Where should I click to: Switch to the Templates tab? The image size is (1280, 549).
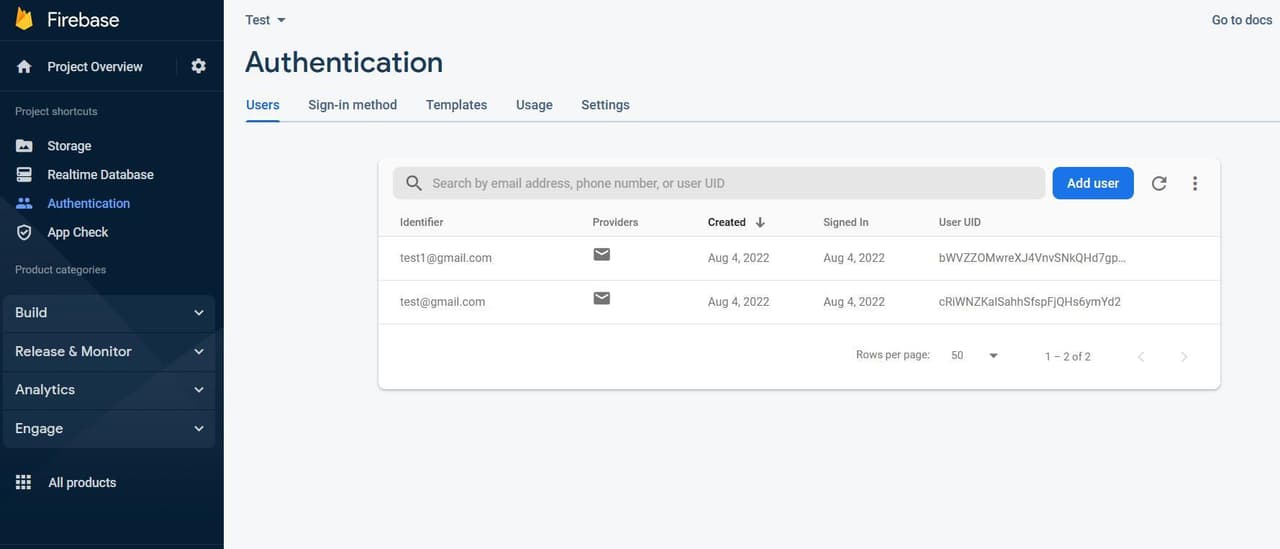(456, 105)
